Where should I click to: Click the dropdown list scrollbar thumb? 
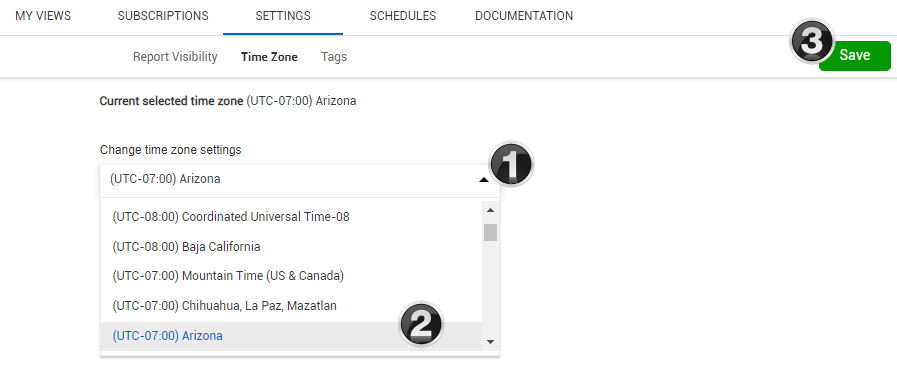[x=490, y=232]
